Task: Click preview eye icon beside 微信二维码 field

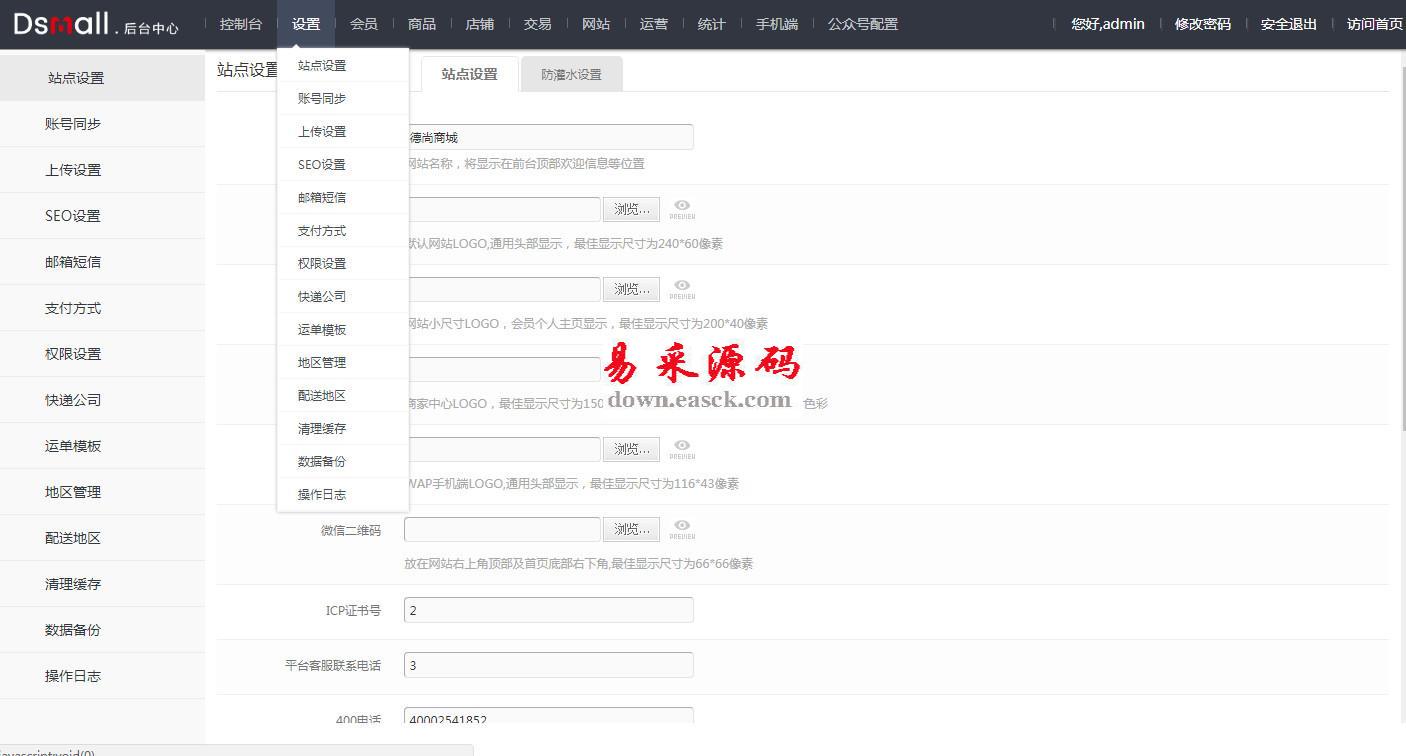Action: tap(682, 528)
